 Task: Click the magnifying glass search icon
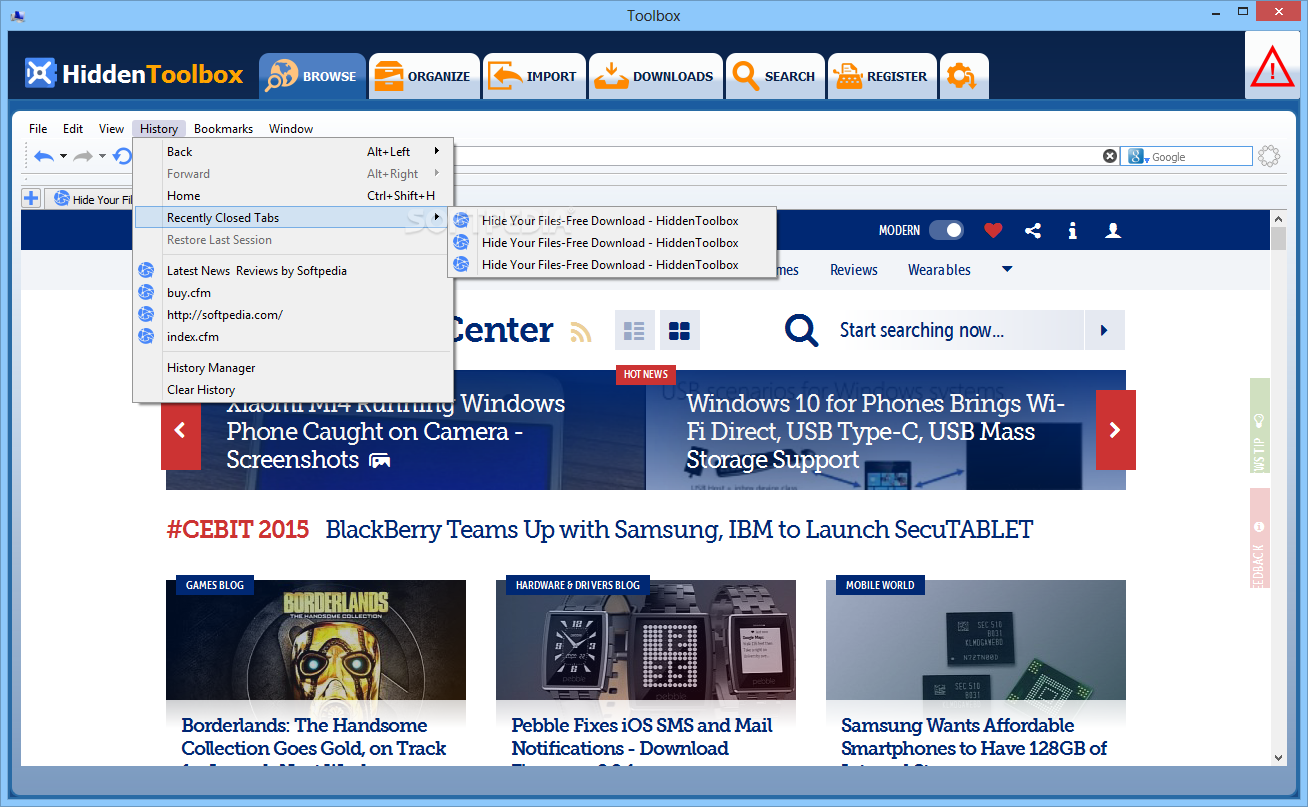pos(802,330)
